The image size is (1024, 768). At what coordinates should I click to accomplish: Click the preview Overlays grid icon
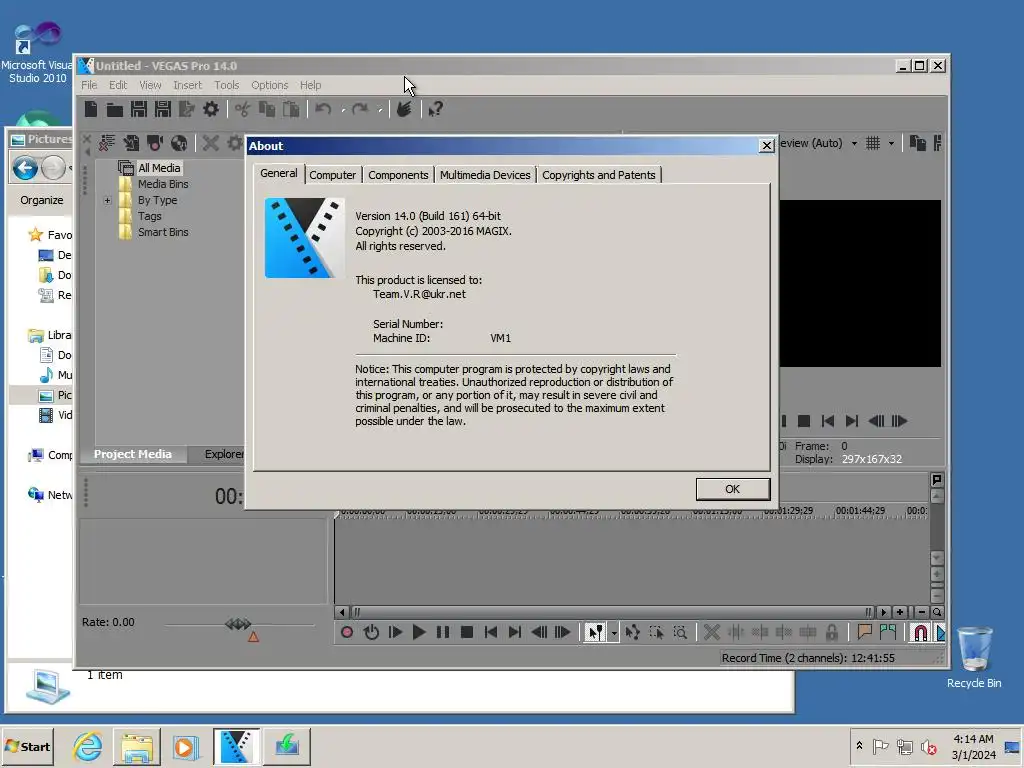tap(872, 143)
